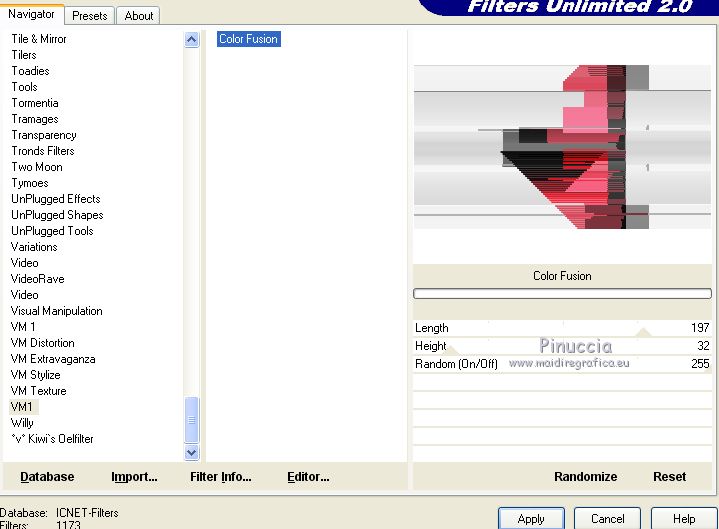Select the Two Moon category

[x=37, y=167]
